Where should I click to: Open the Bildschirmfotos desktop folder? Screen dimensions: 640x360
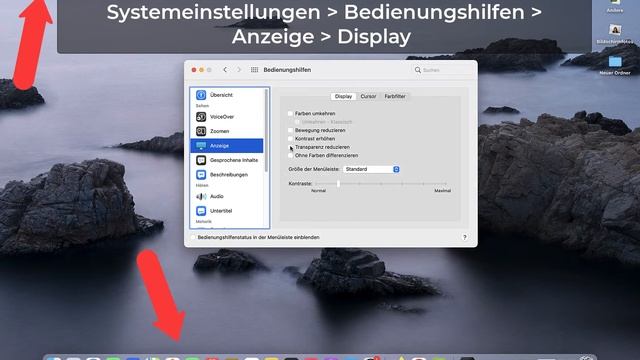(x=615, y=33)
